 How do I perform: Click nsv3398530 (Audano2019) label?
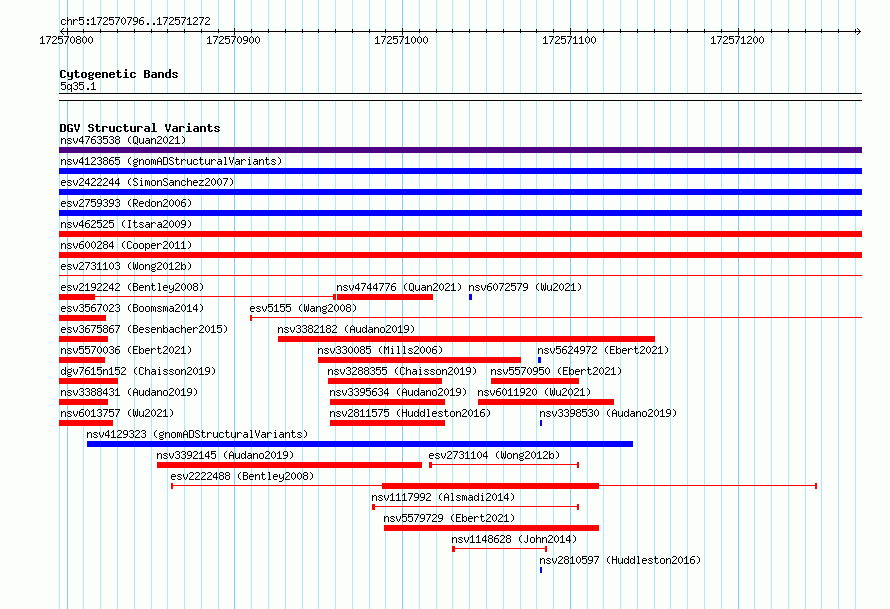(x=608, y=413)
